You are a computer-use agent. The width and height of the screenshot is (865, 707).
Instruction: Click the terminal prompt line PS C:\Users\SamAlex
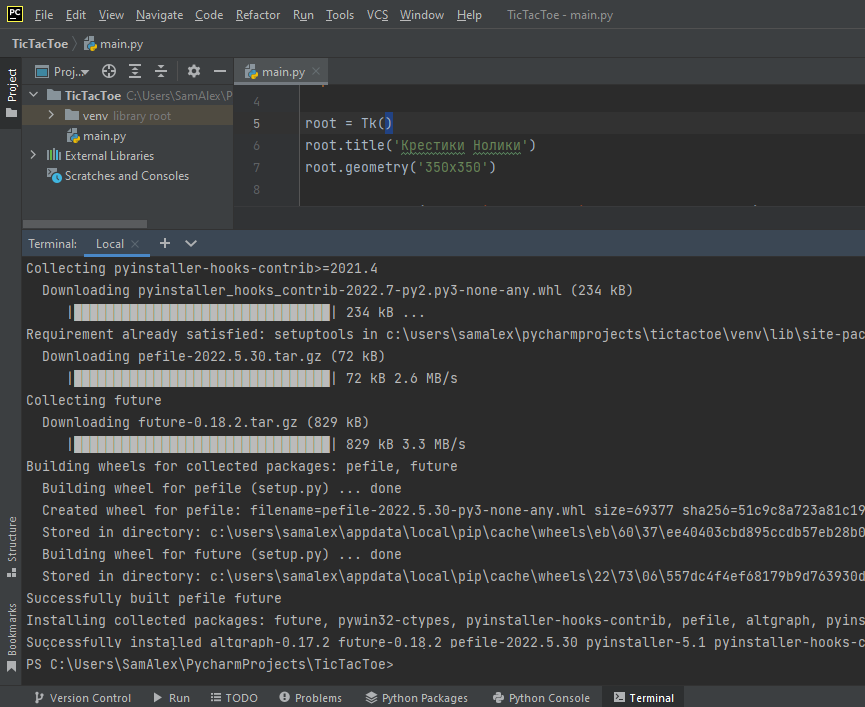point(210,664)
